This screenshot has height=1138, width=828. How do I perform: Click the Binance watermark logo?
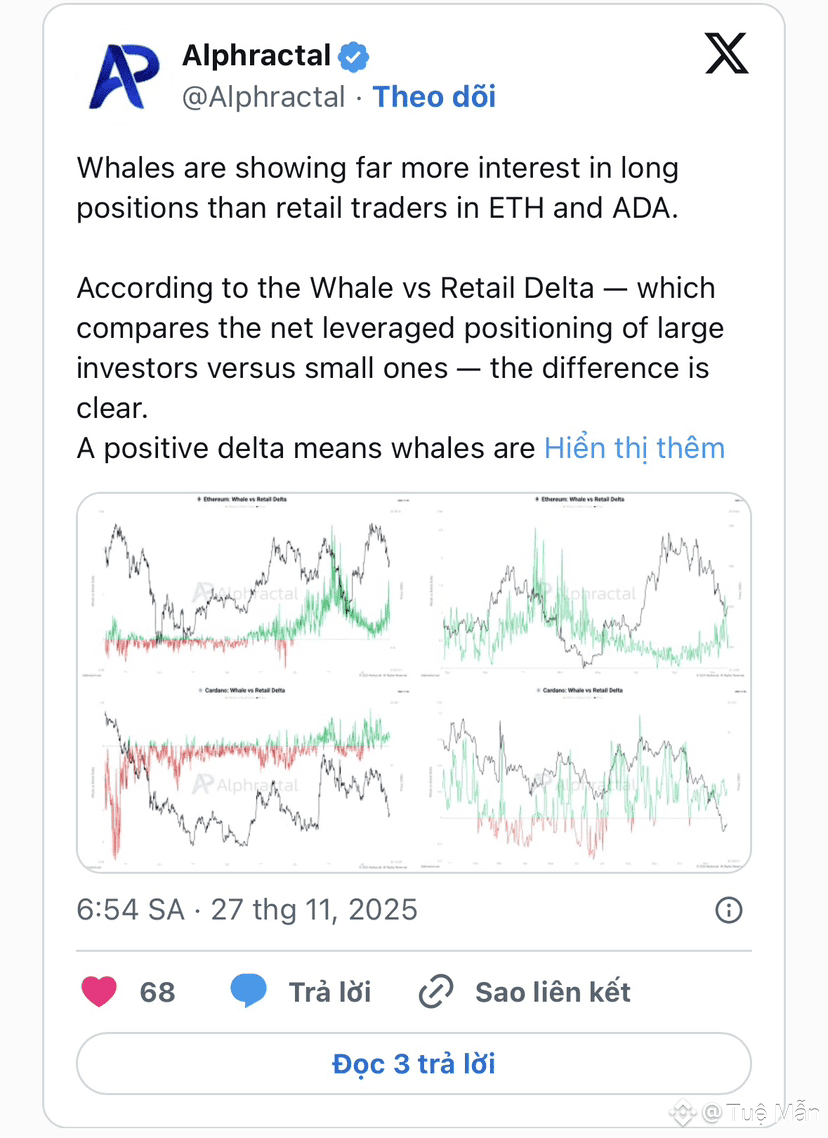point(683,1112)
